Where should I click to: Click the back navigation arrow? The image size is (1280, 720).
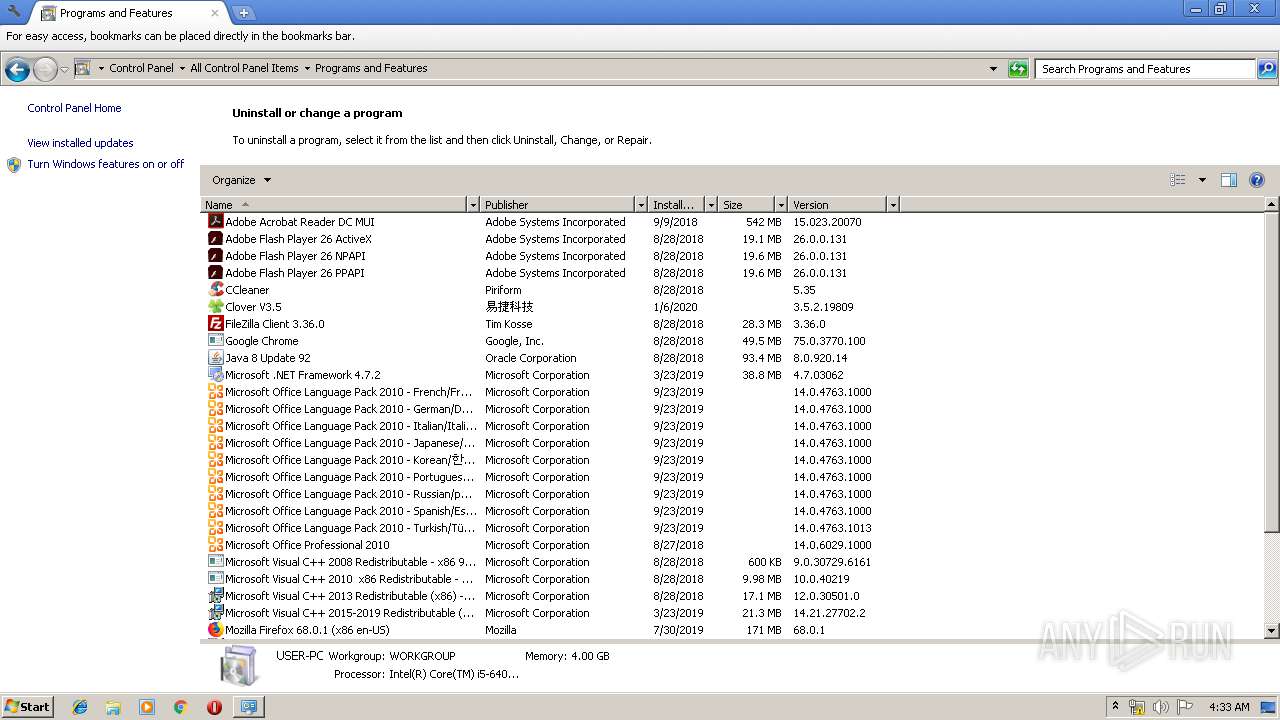tap(17, 69)
